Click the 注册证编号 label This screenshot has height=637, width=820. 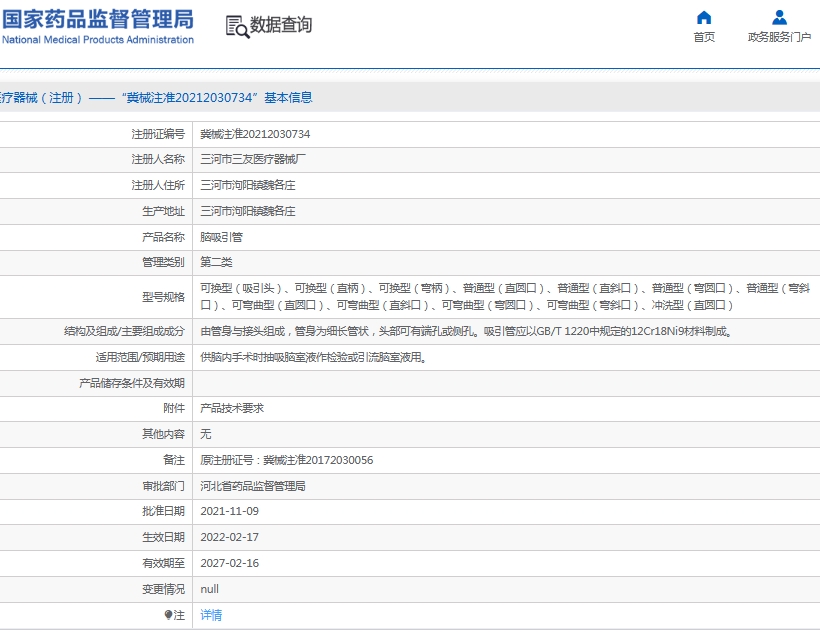click(x=158, y=134)
